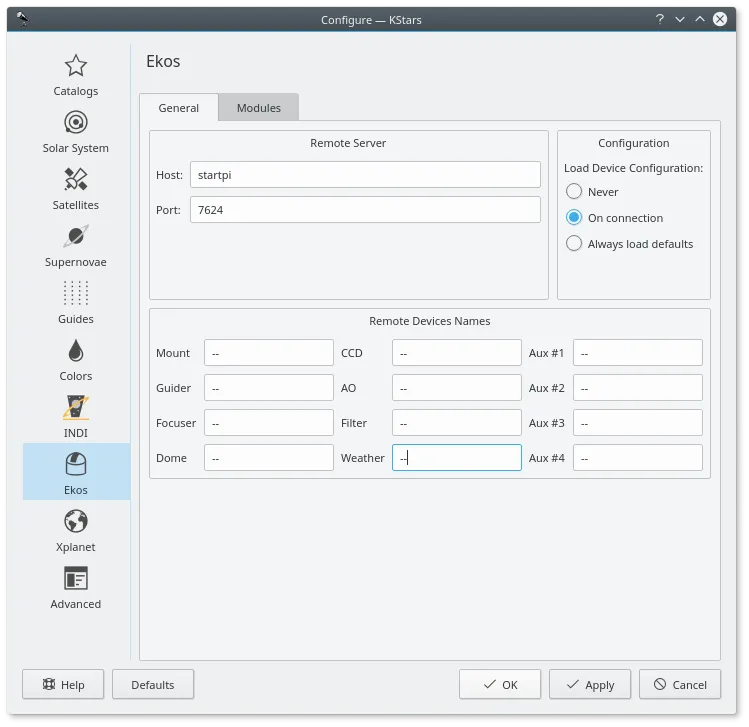The height and width of the screenshot is (727, 749).
Task: Click the Help button
Action: (63, 684)
